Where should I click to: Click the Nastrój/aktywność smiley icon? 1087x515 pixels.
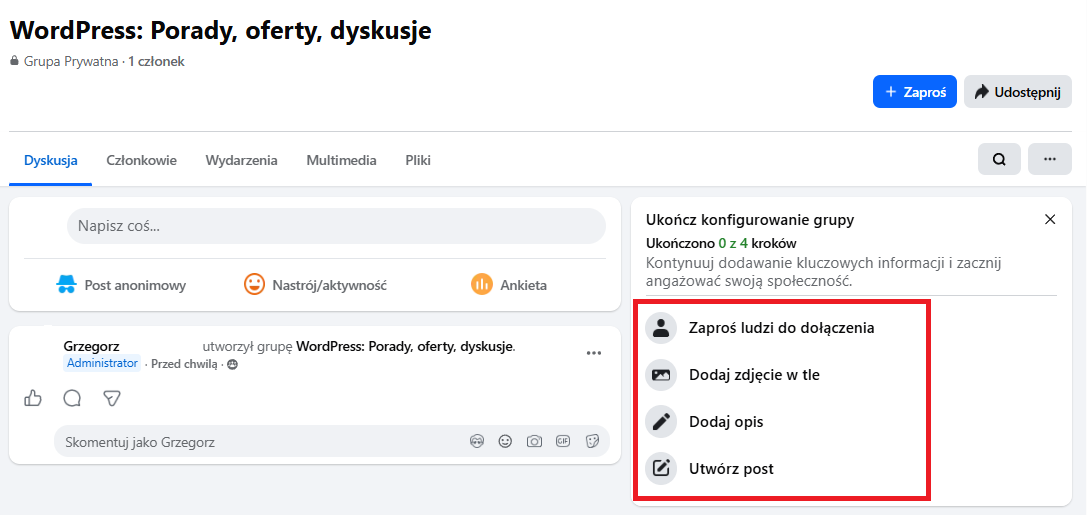(254, 284)
